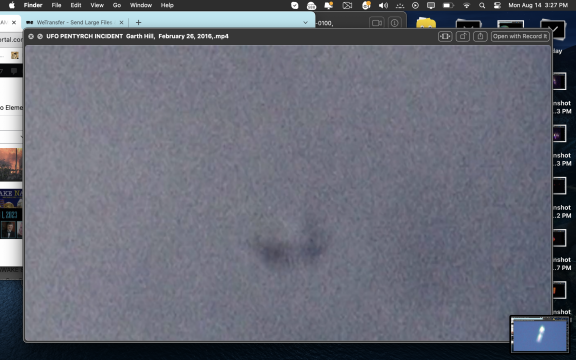Click the full screen icon beside the preview title
Viewport: 576px width, 360px height.
click(x=40, y=36)
